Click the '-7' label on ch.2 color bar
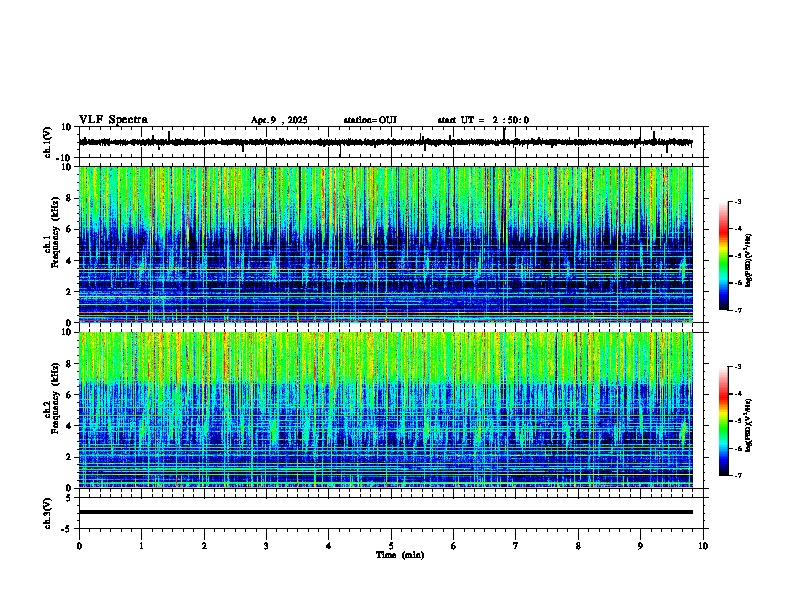Image resolution: width=792 pixels, height=612 pixels. click(737, 475)
